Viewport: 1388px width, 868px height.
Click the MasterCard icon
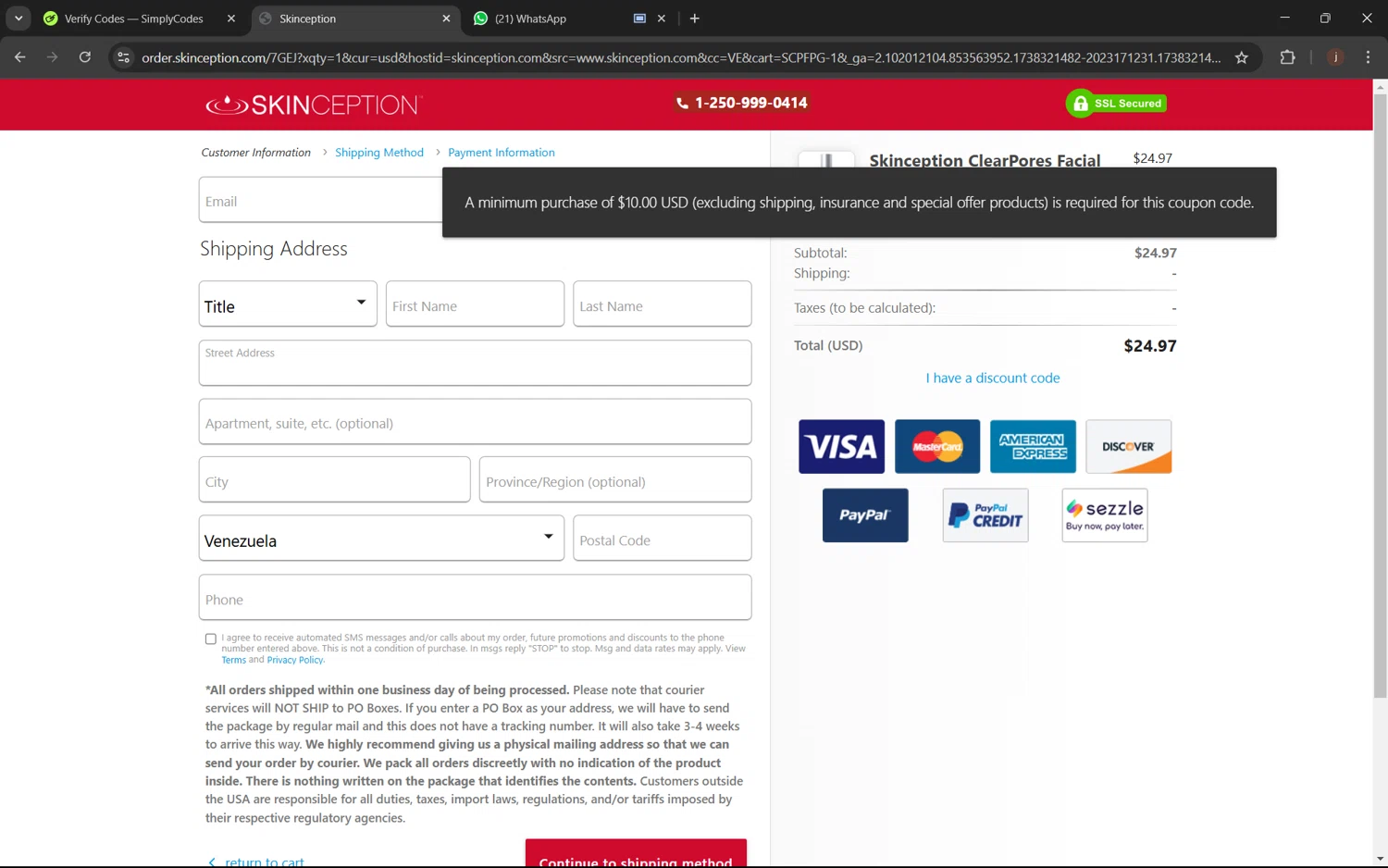(x=937, y=447)
